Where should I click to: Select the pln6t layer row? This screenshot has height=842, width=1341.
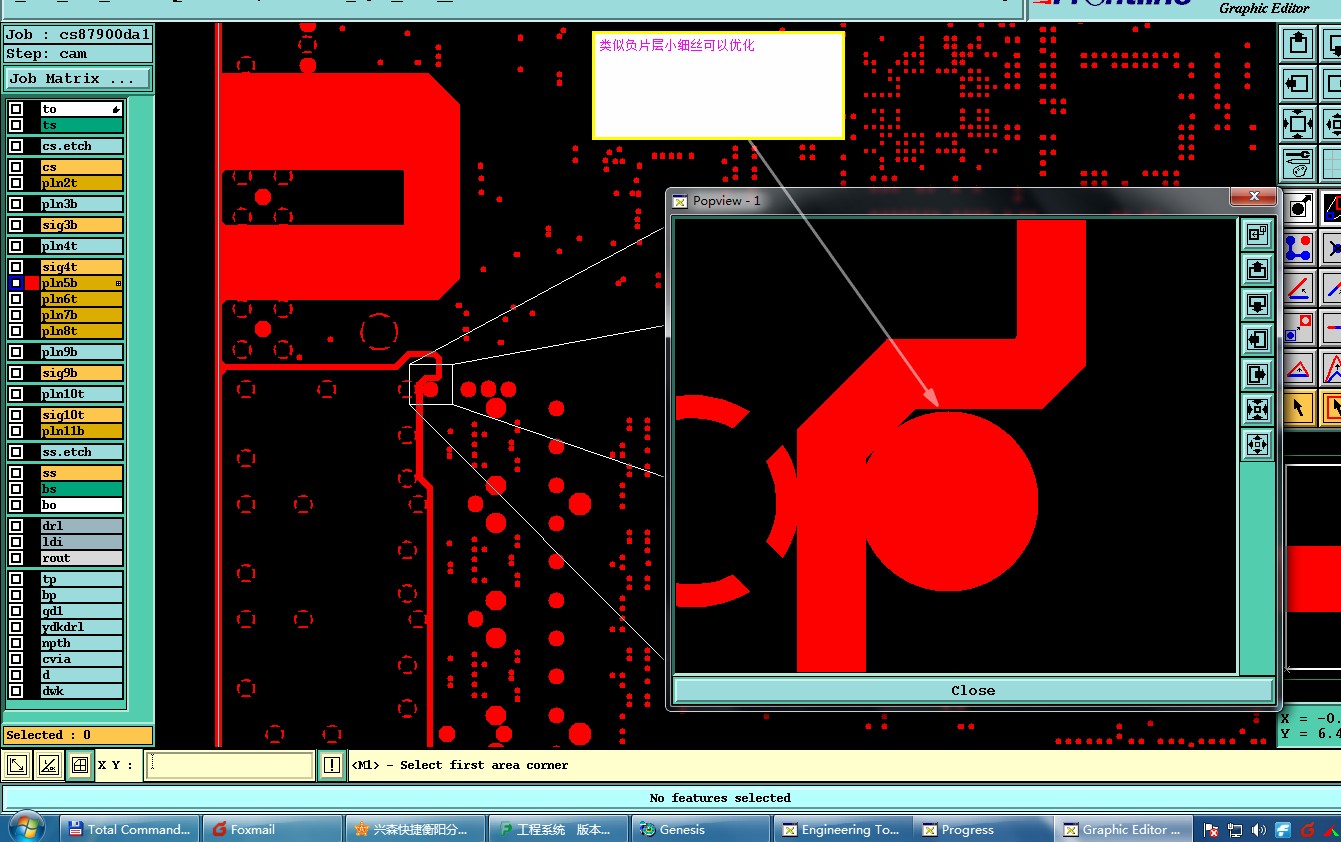82,299
